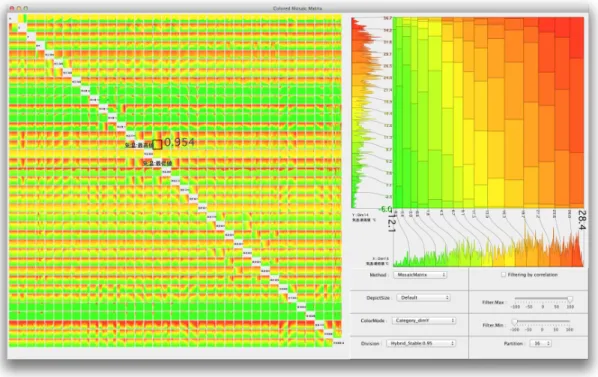Image resolution: width=598 pixels, height=377 pixels.
Task: Click the Filter.Max label text
Action: click(493, 302)
